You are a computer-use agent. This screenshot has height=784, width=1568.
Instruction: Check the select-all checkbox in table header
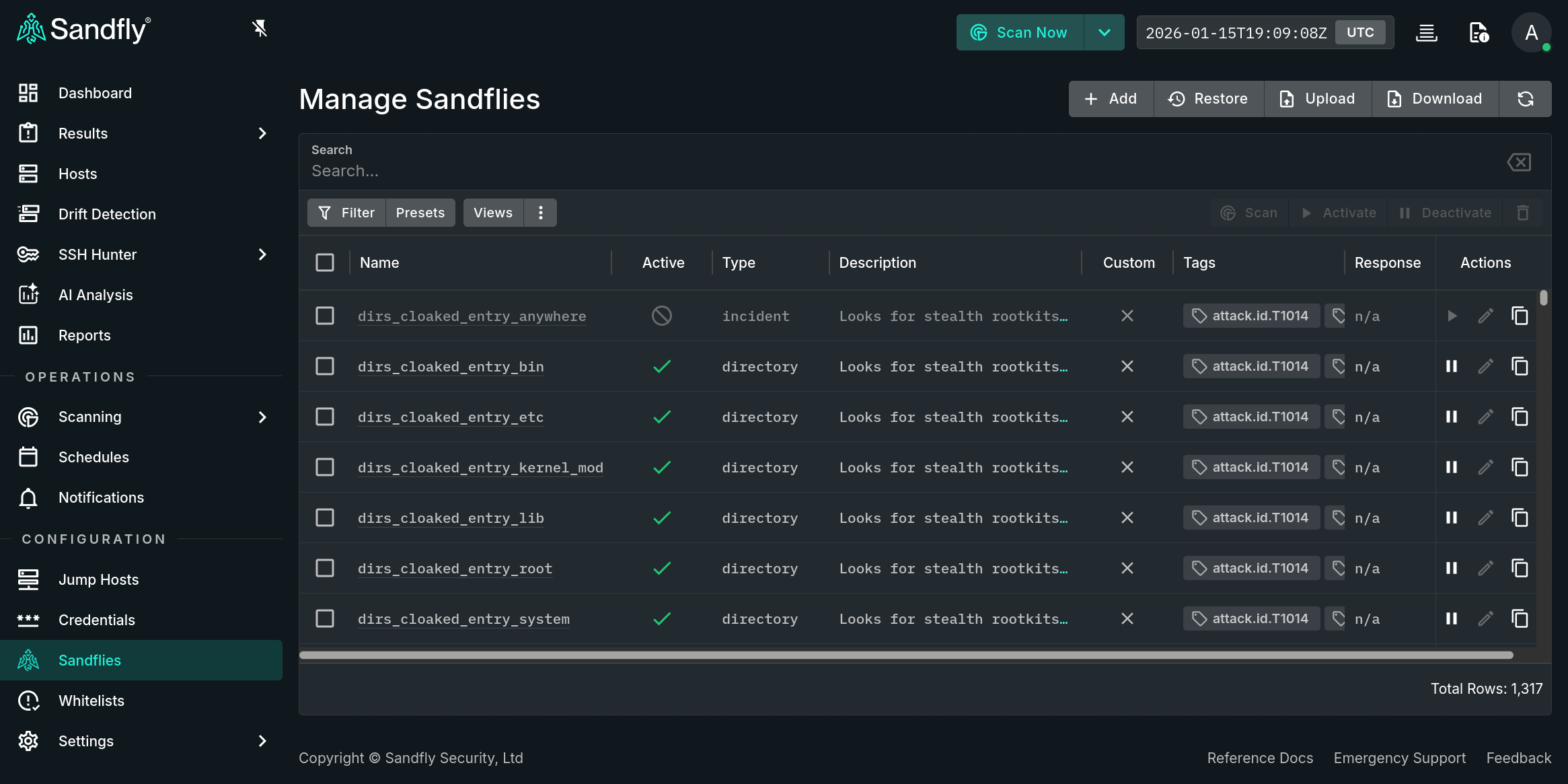click(x=325, y=262)
